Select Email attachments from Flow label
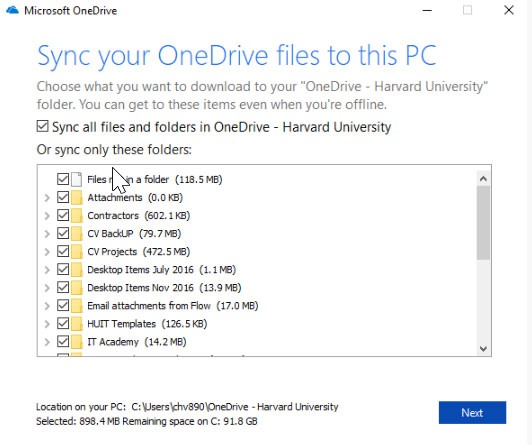Image resolution: width=532 pixels, height=445 pixels. click(173, 306)
